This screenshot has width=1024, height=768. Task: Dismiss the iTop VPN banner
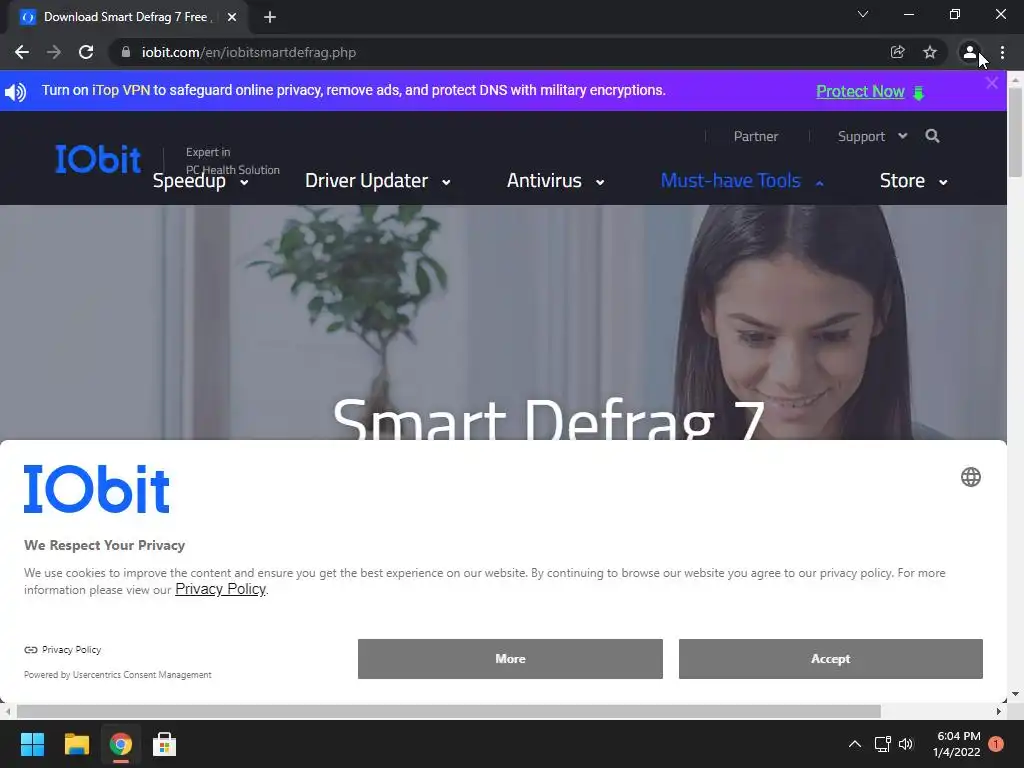992,83
